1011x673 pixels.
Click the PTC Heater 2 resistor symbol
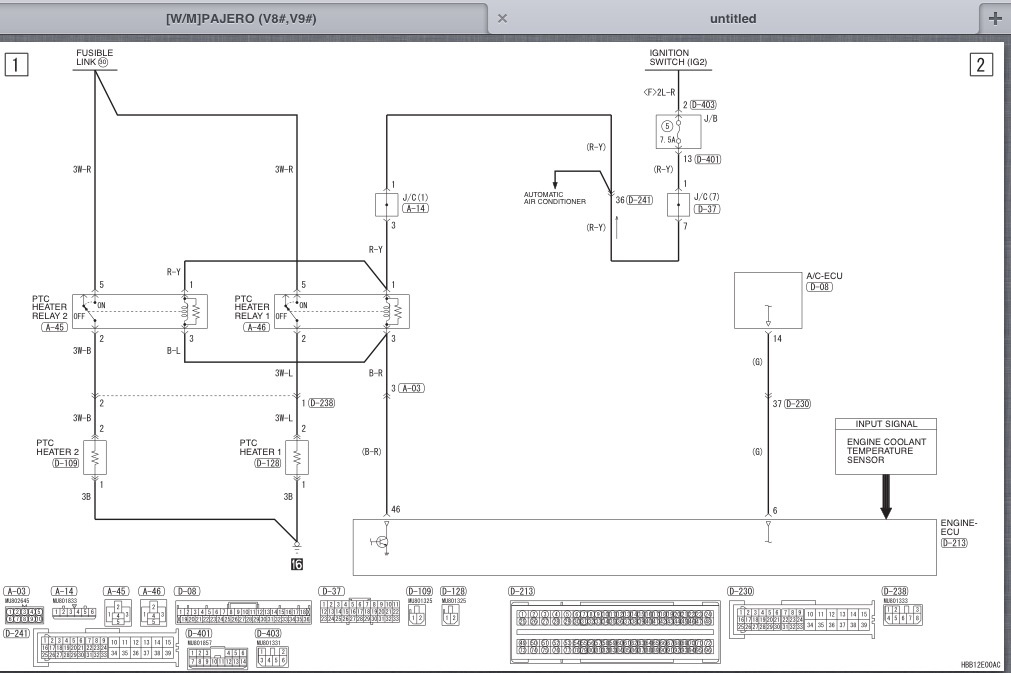(95, 458)
